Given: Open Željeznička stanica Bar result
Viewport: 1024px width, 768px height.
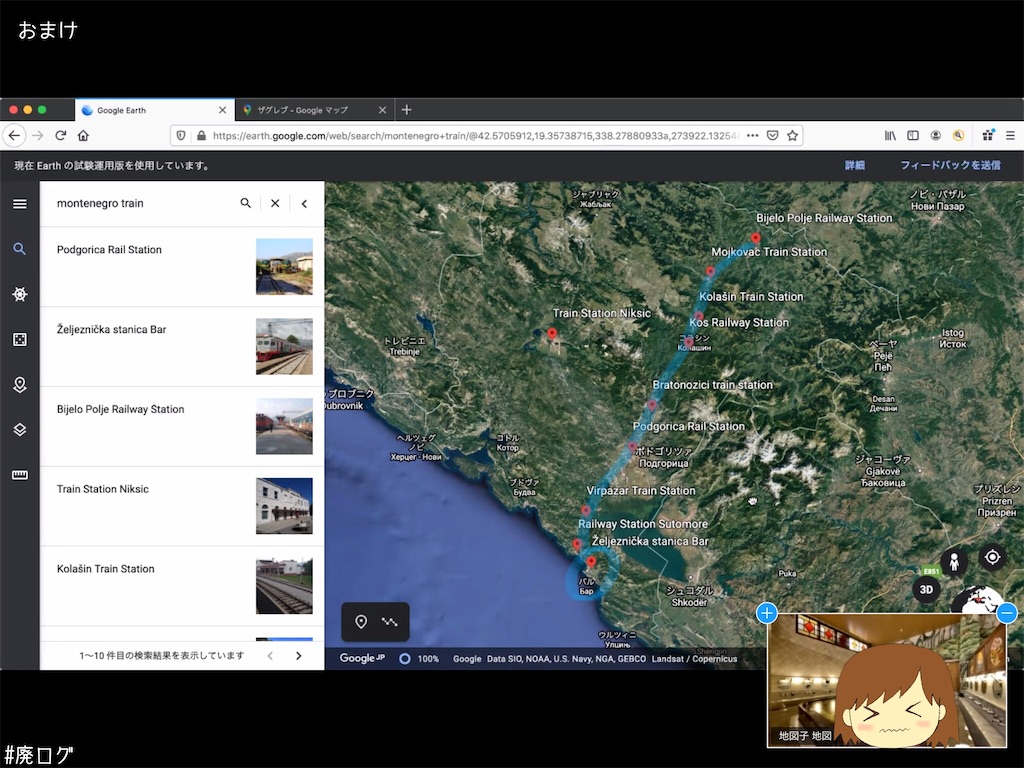Looking at the screenshot, I should [182, 347].
